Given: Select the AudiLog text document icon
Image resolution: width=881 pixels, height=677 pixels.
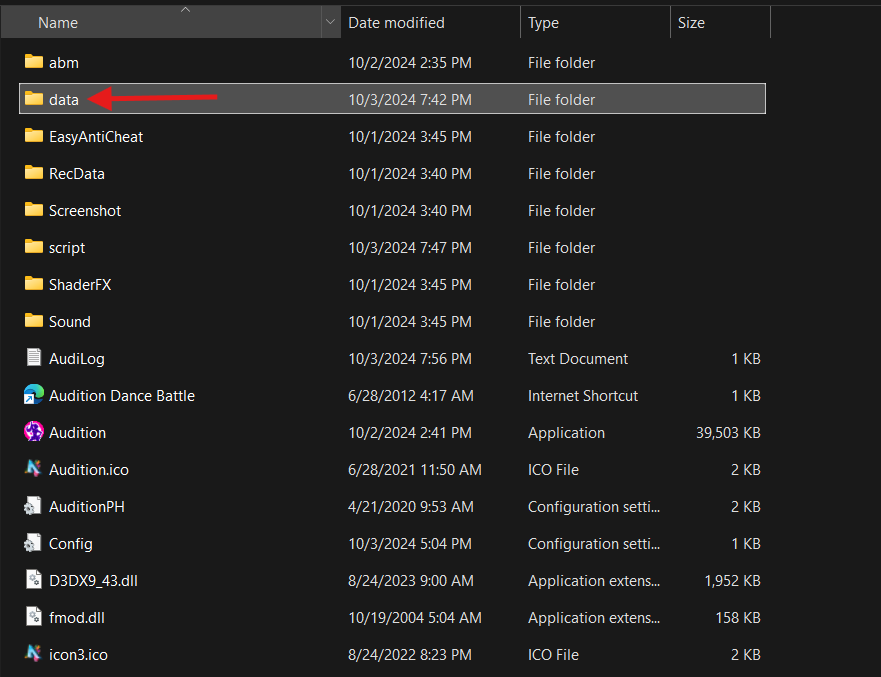Looking at the screenshot, I should [x=34, y=358].
